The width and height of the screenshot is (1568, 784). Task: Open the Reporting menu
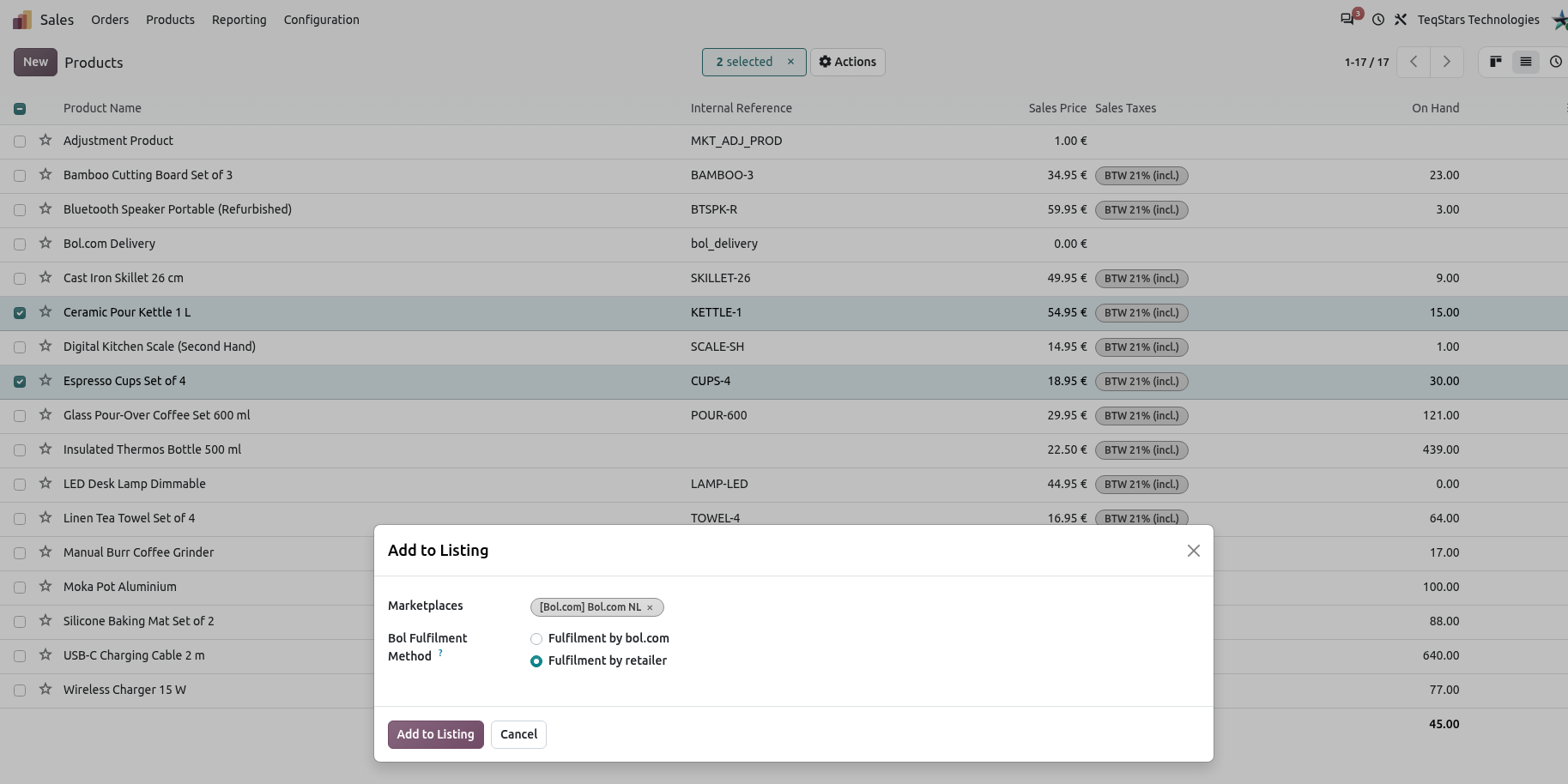(x=239, y=20)
